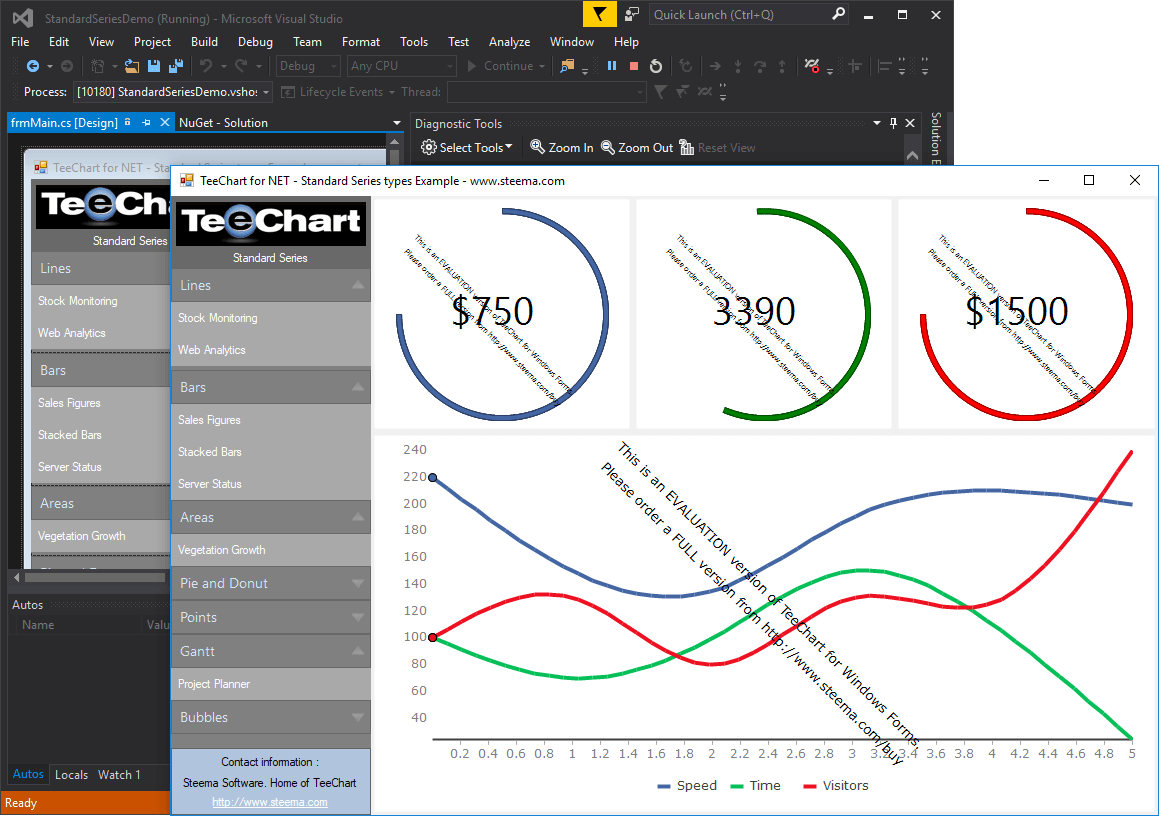This screenshot has width=1159, height=816.
Task: Switch to the Locals tab
Action: (71, 775)
